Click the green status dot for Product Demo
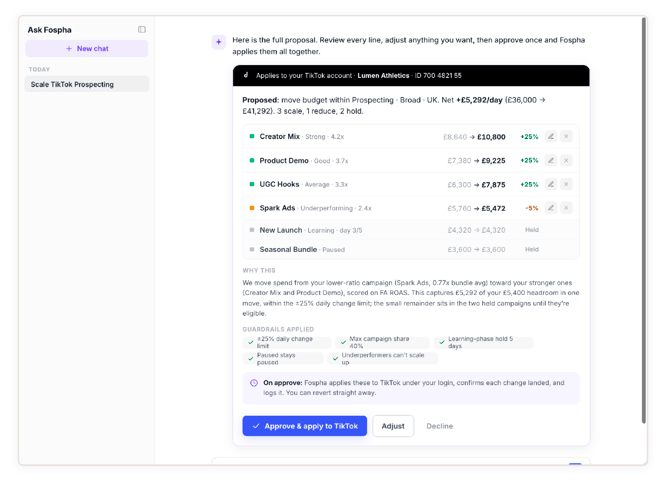The height and width of the screenshot is (480, 670). 252,160
